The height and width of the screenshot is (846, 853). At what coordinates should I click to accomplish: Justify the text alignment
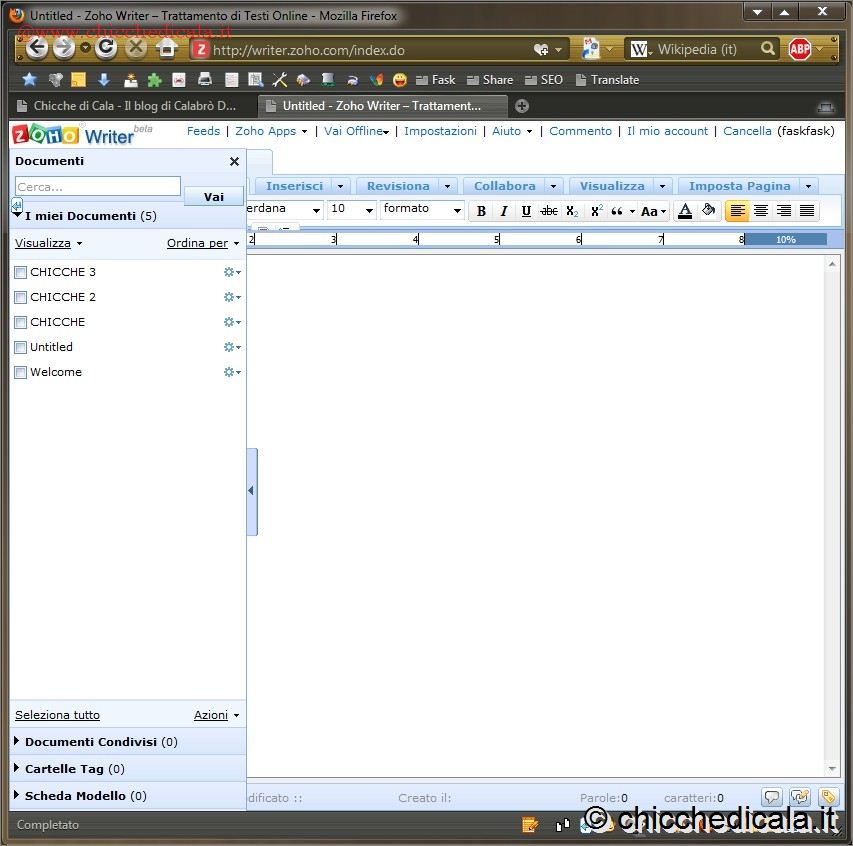click(x=807, y=211)
